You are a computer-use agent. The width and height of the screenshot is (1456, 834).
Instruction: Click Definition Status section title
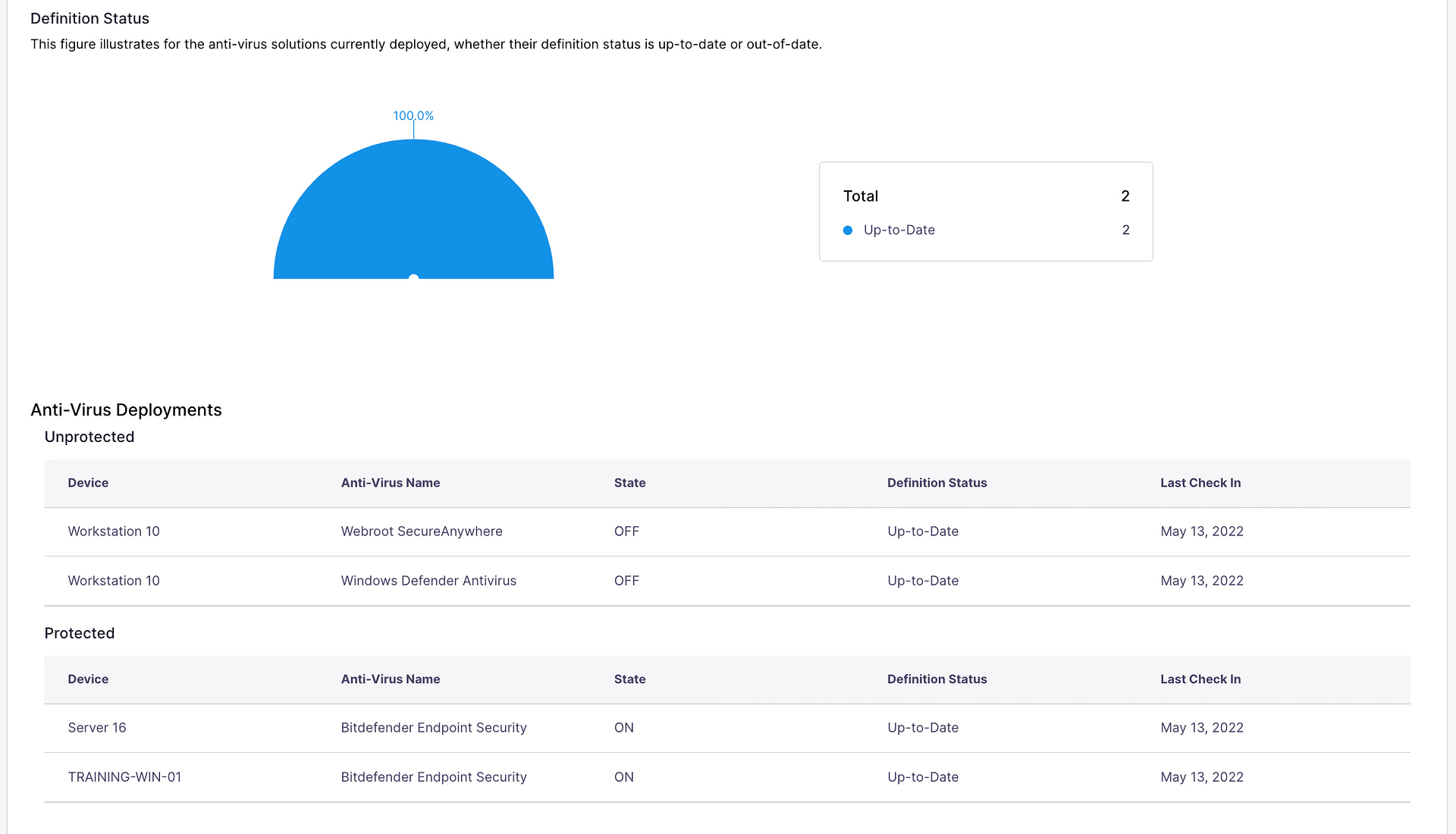89,19
